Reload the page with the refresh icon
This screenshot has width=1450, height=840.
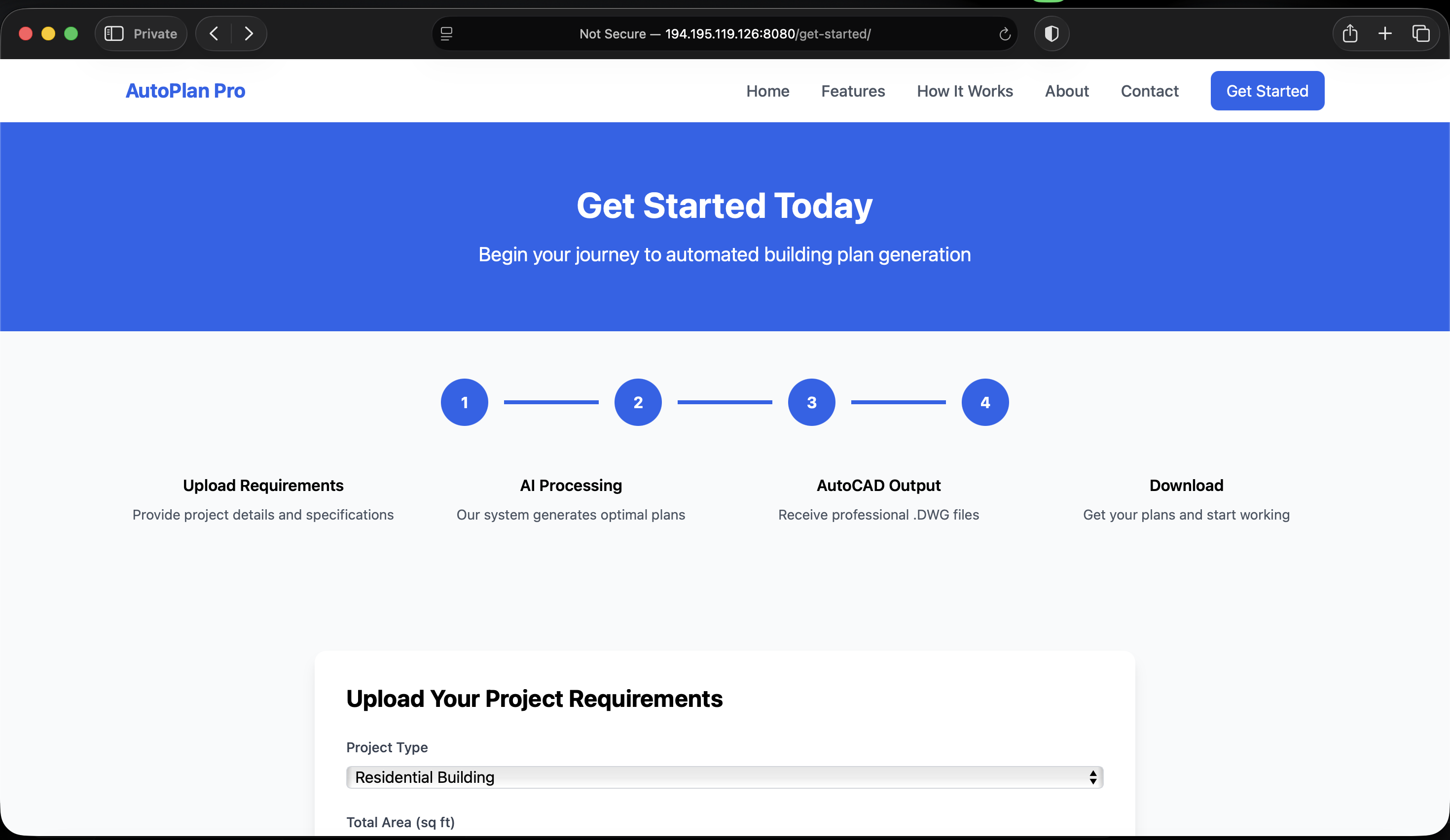tap(1005, 34)
